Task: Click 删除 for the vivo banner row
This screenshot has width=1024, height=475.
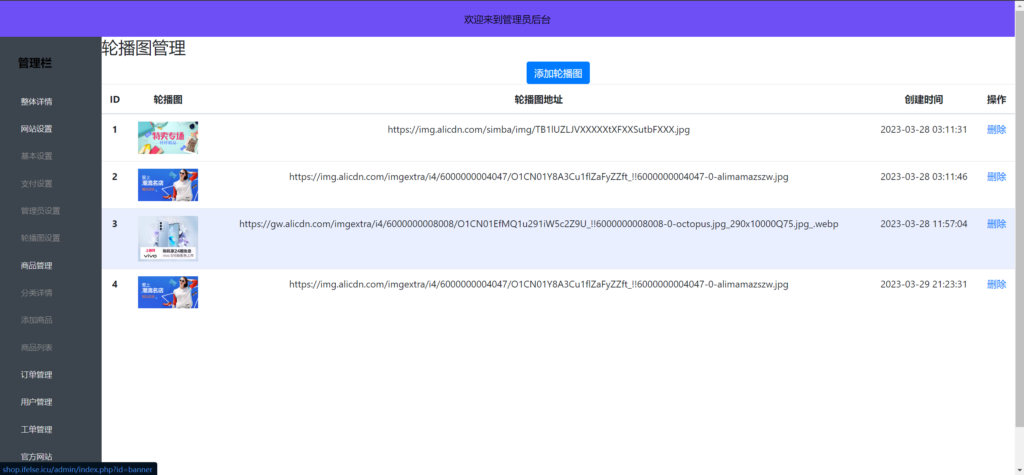Action: pyautogui.click(x=996, y=224)
